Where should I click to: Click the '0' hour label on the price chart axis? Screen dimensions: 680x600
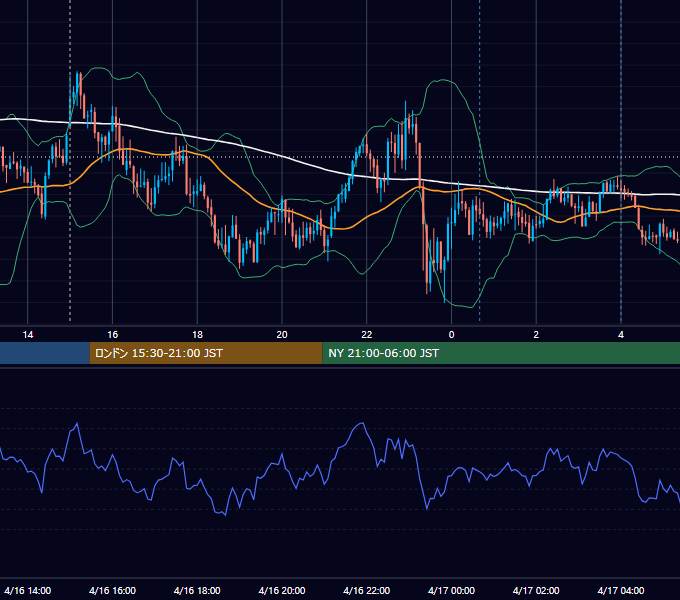451,335
